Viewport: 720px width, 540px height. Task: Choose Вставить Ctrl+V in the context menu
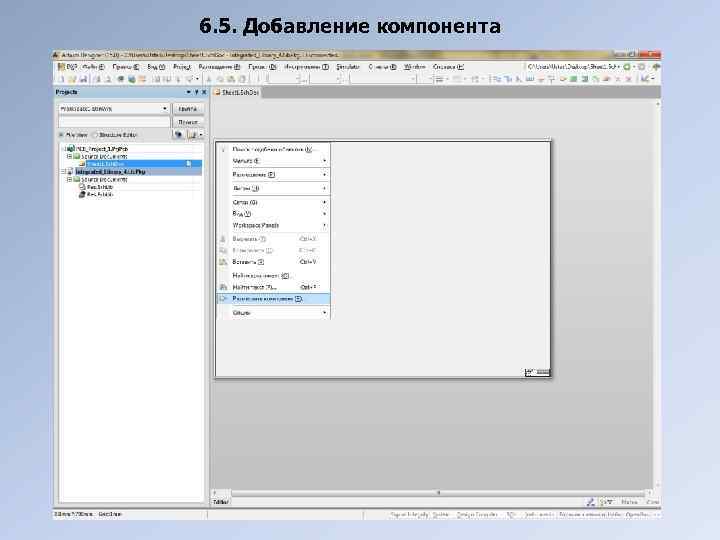[x=273, y=262]
